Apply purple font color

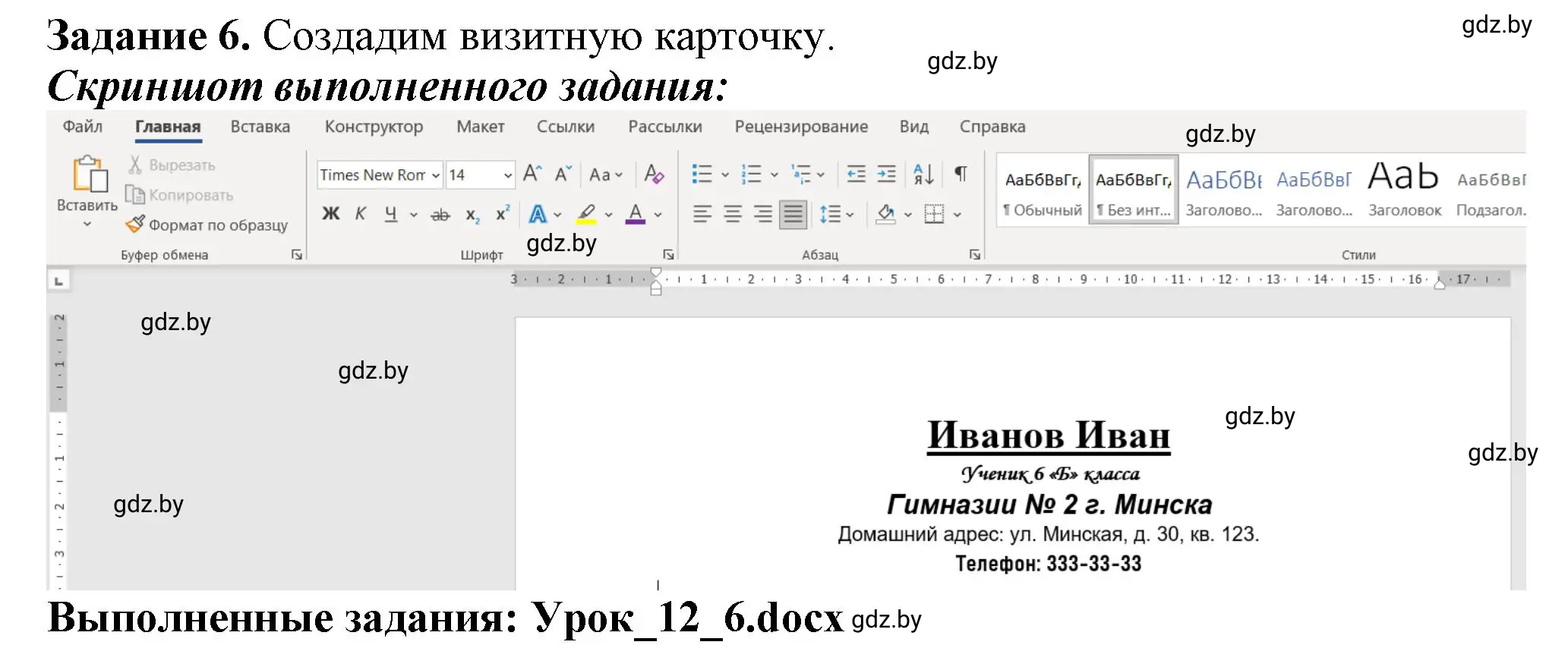point(636,215)
